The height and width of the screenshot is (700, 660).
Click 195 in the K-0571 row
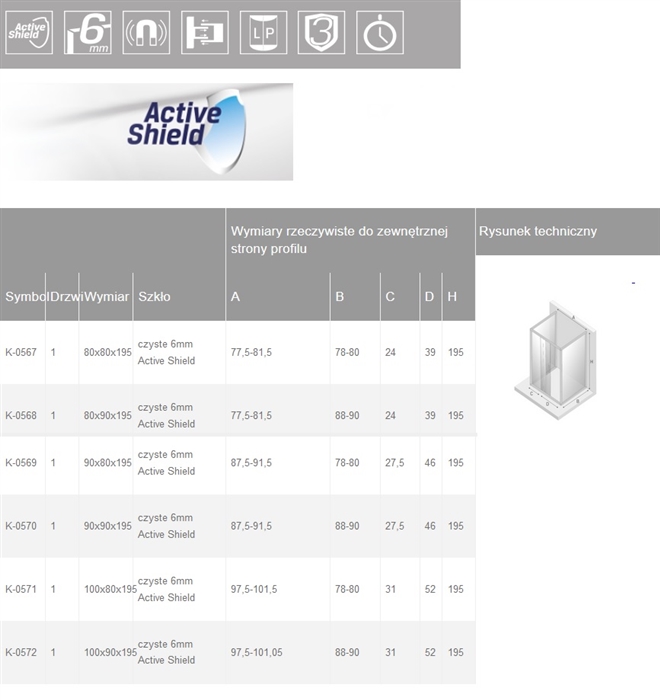455,589
